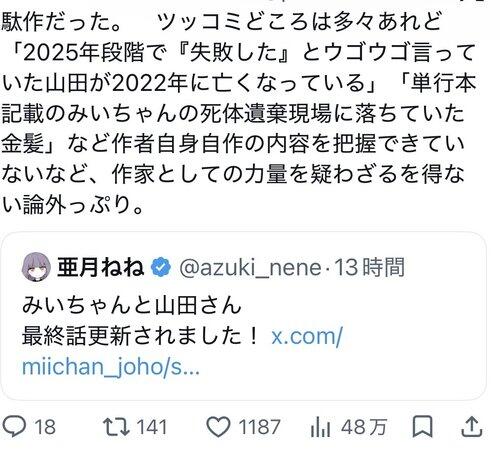The image size is (500, 456).
Task: Tap the 18 reply count
Action: click(x=45, y=427)
